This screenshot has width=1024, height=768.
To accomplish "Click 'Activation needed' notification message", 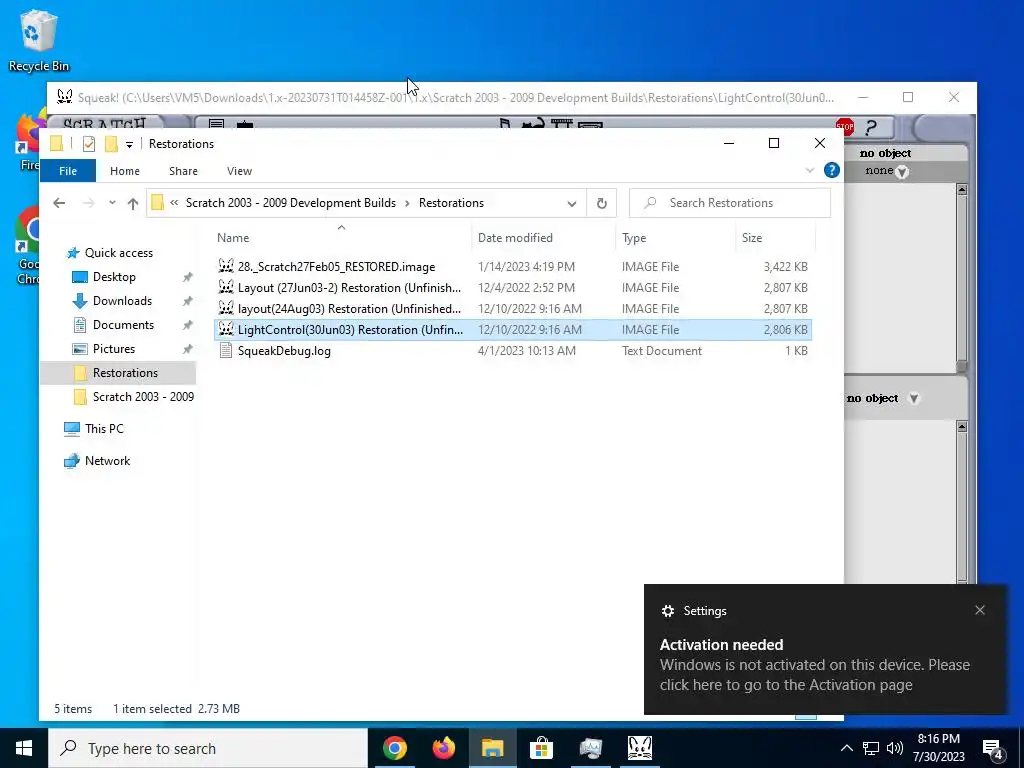I will (x=814, y=665).
